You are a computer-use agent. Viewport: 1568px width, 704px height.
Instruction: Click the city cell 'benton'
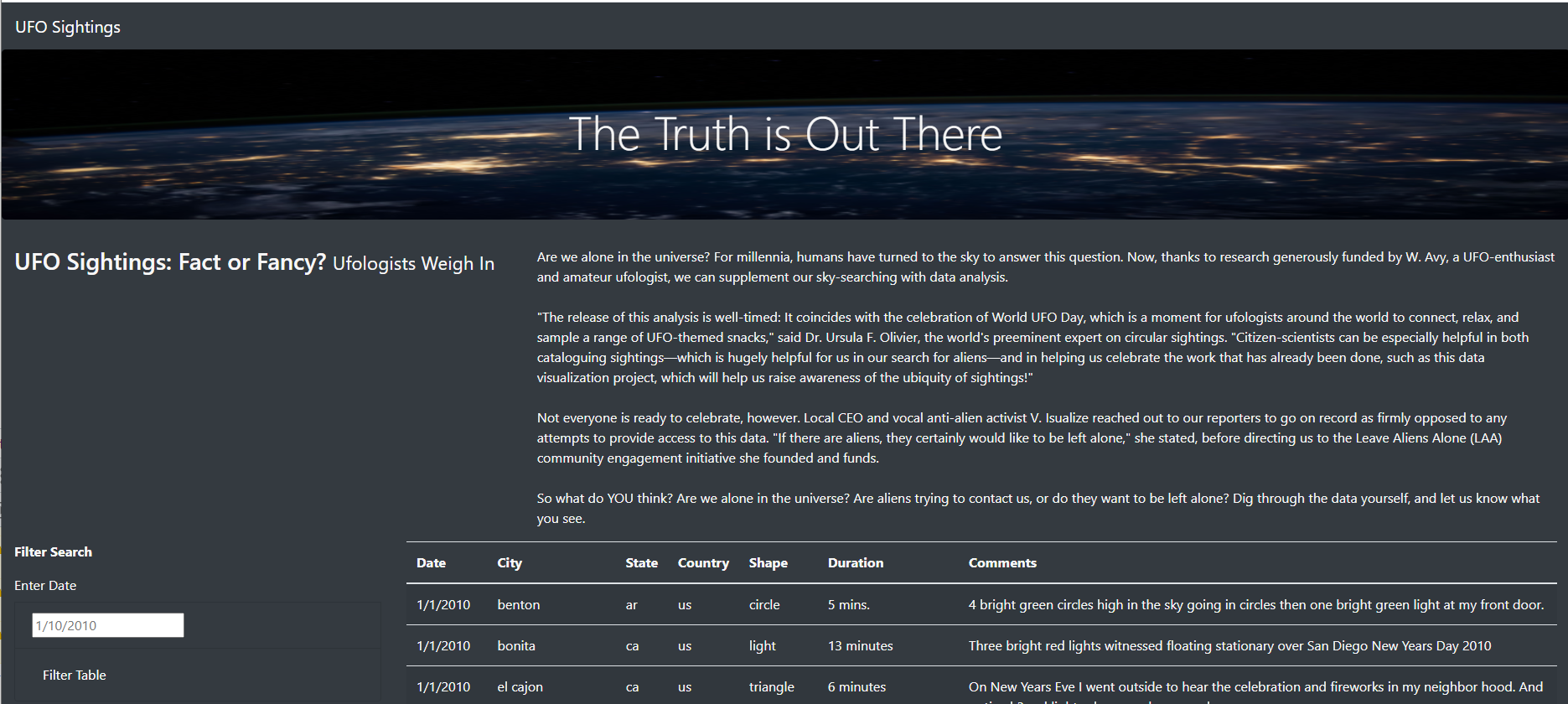coord(519,604)
